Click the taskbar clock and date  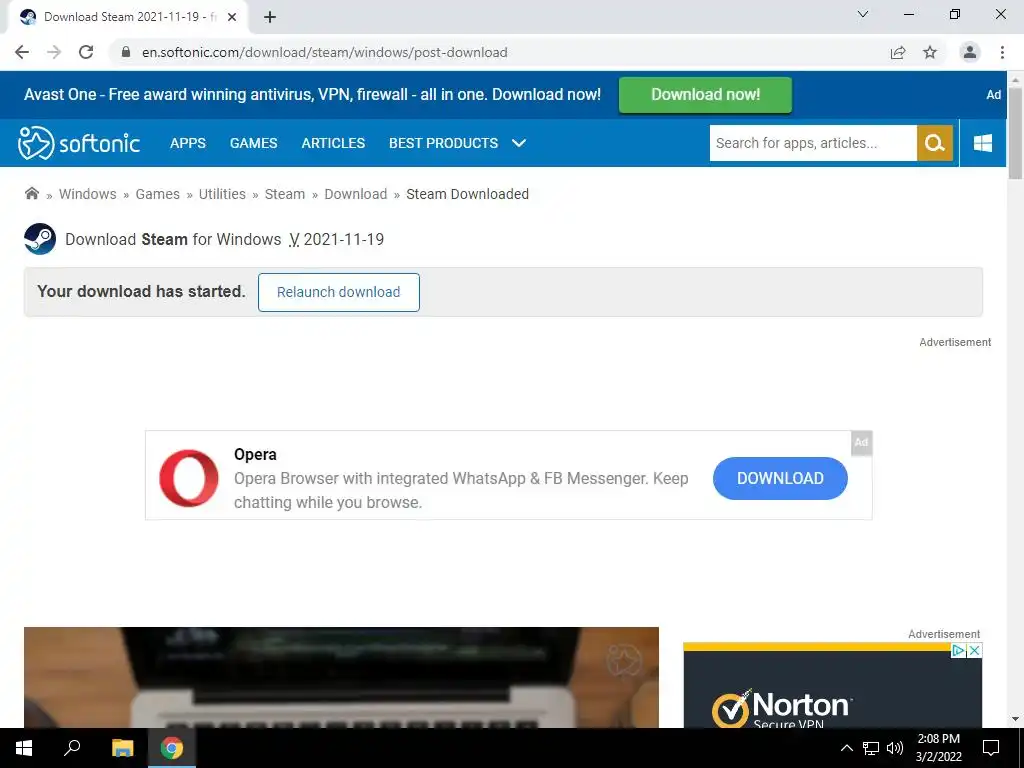(x=938, y=748)
